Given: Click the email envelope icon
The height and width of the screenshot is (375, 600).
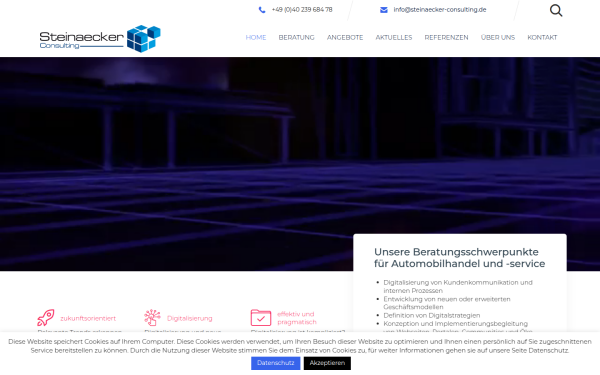Looking at the screenshot, I should click(383, 10).
